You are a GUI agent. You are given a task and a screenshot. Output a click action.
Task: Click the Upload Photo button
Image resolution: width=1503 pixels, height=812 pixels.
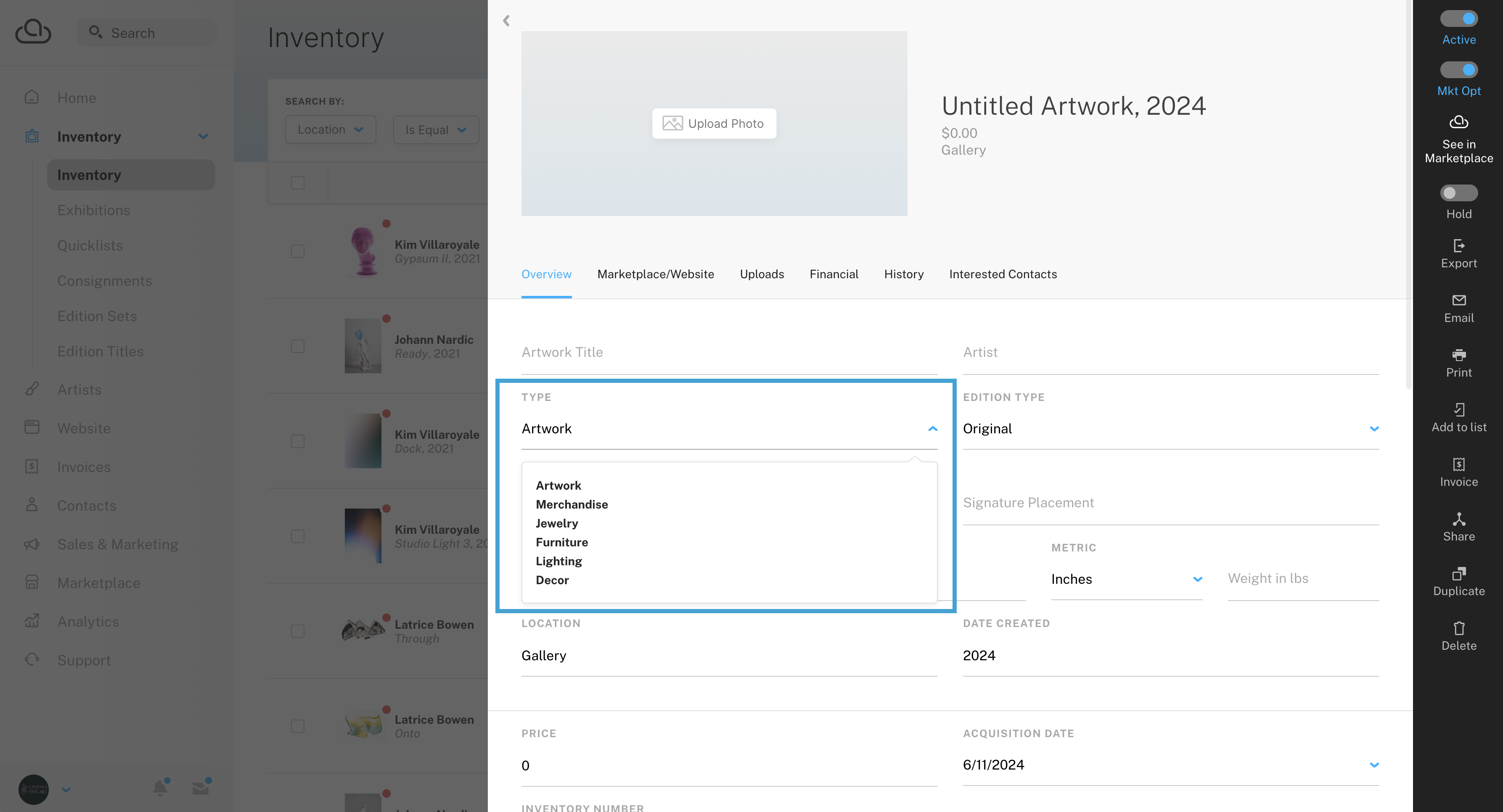714,123
